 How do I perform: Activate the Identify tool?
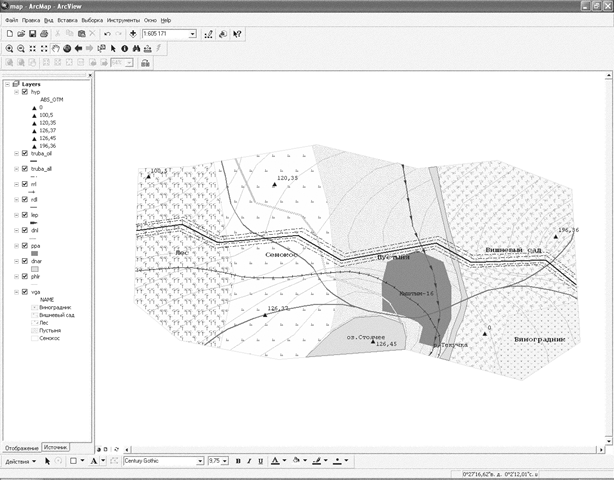[123, 48]
